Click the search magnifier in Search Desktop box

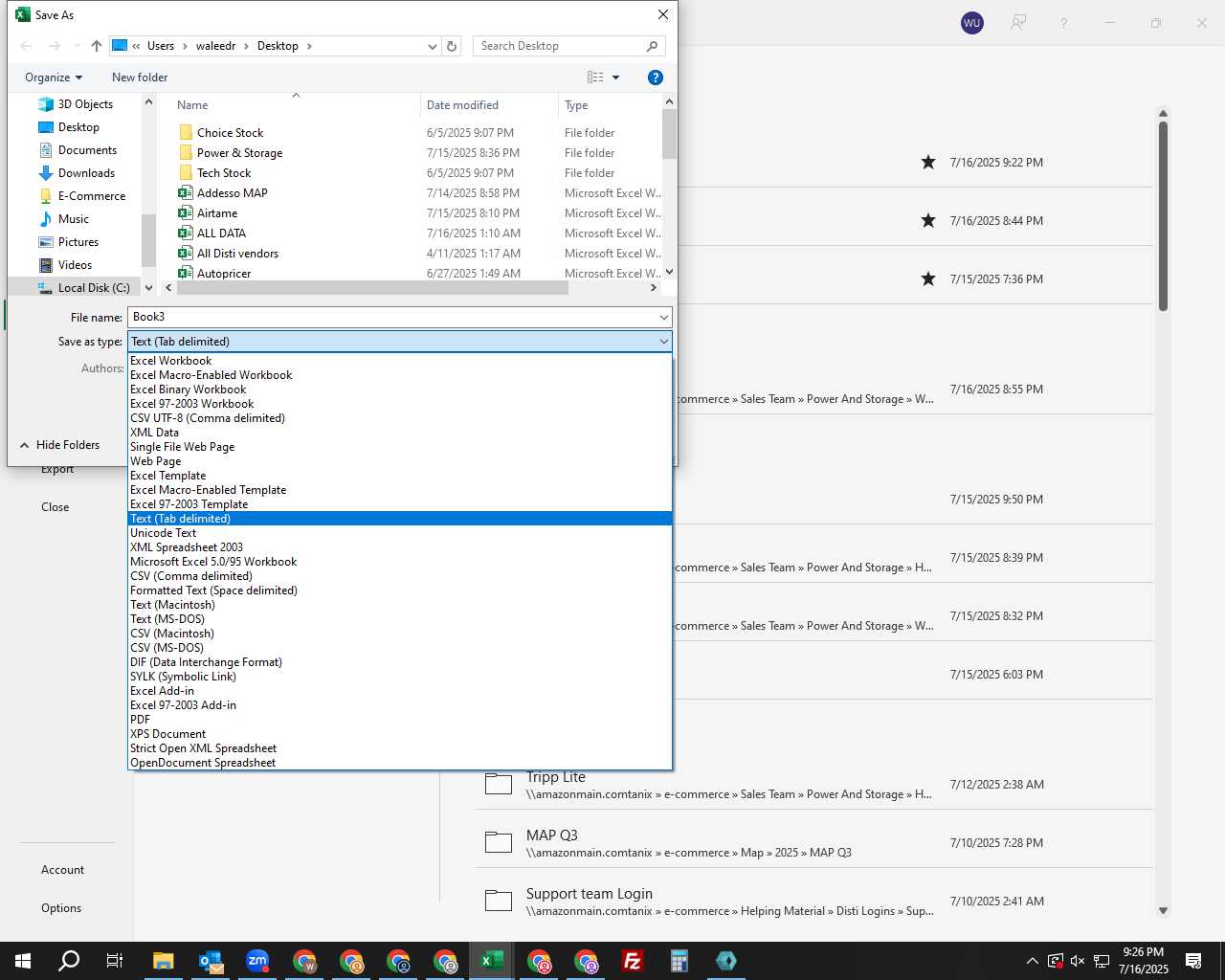(653, 46)
